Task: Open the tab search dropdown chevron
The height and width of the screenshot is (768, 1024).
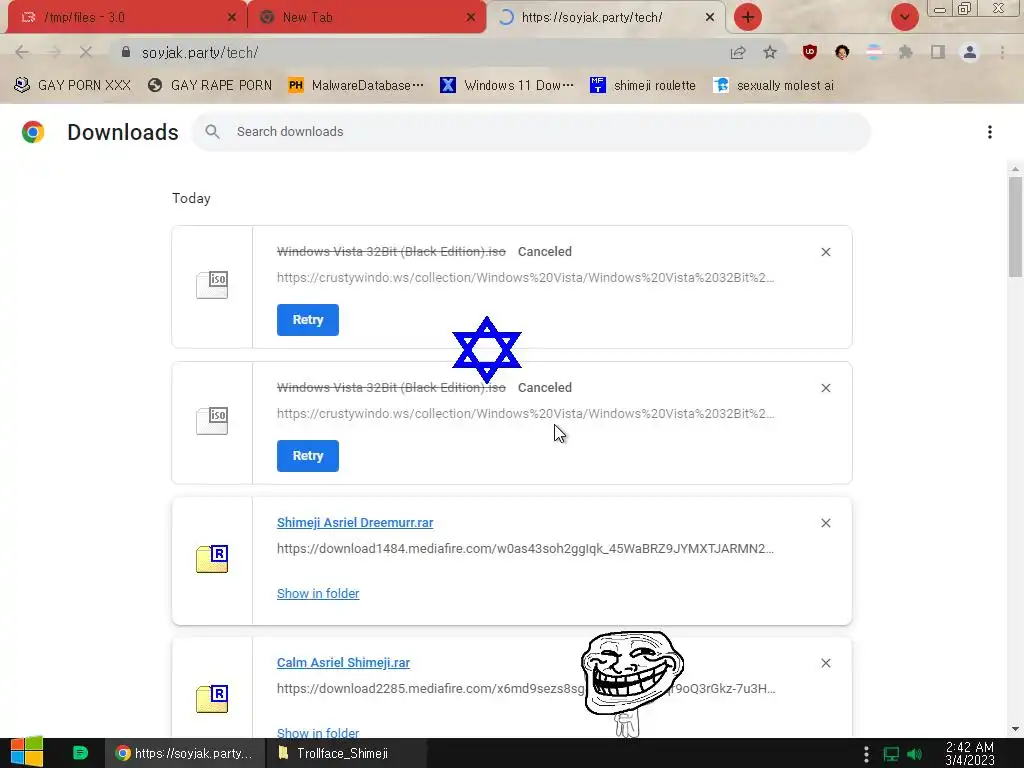Action: [x=904, y=17]
